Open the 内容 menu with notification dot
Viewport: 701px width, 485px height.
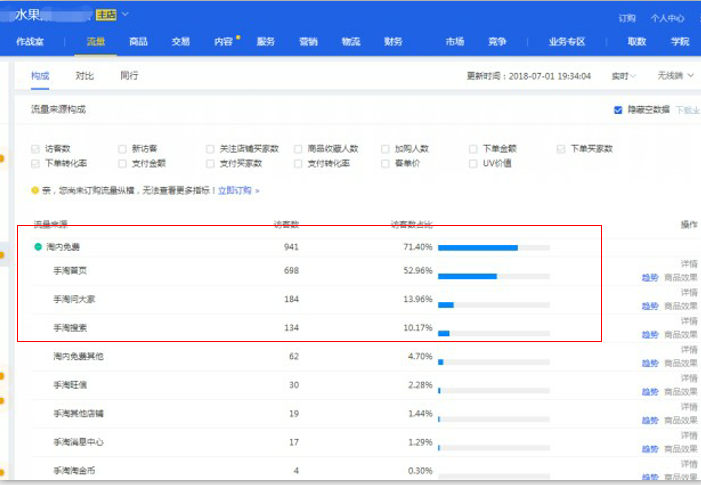pyautogui.click(x=223, y=42)
